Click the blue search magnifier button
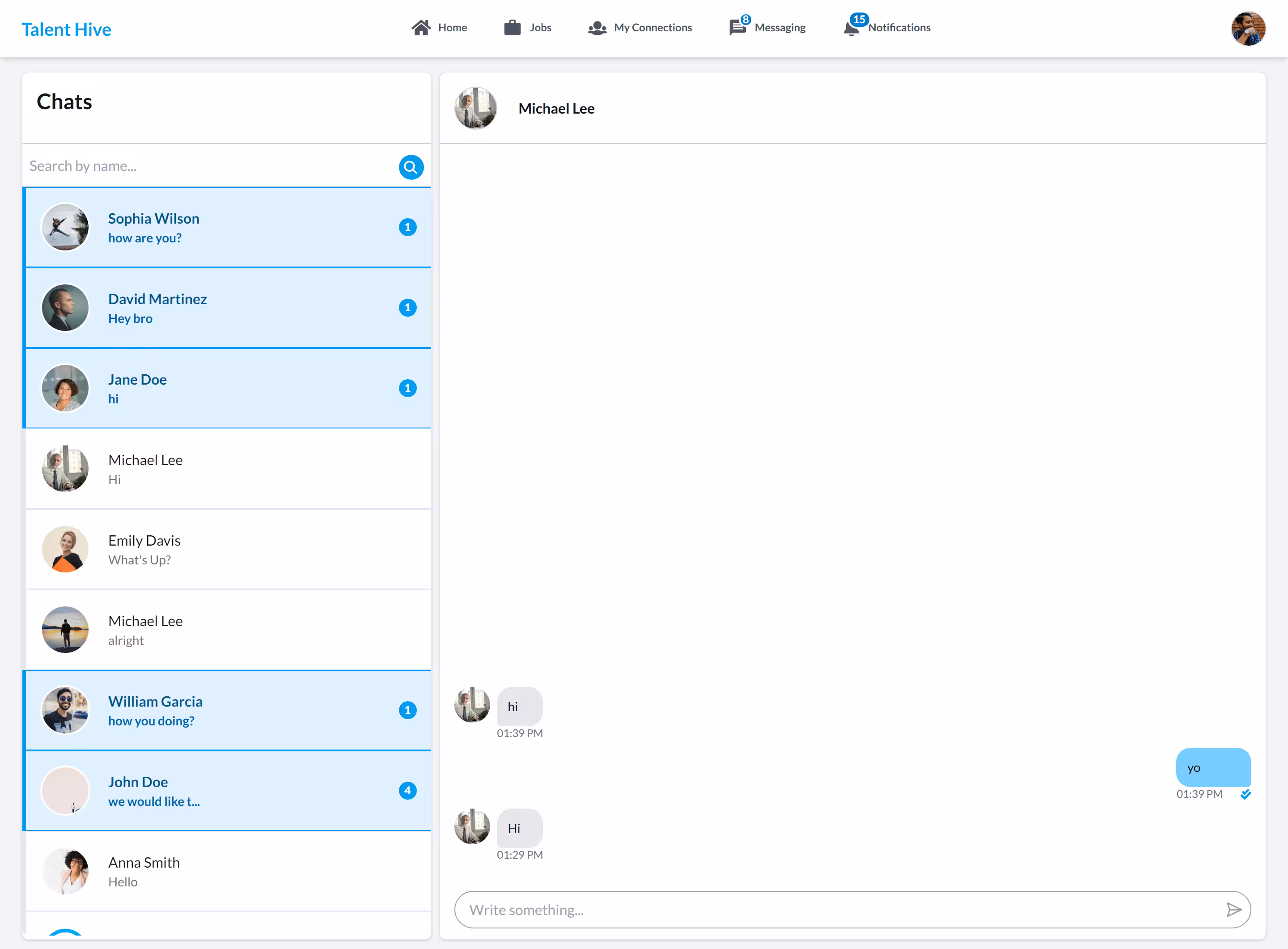This screenshot has width=1288, height=949. click(x=411, y=167)
